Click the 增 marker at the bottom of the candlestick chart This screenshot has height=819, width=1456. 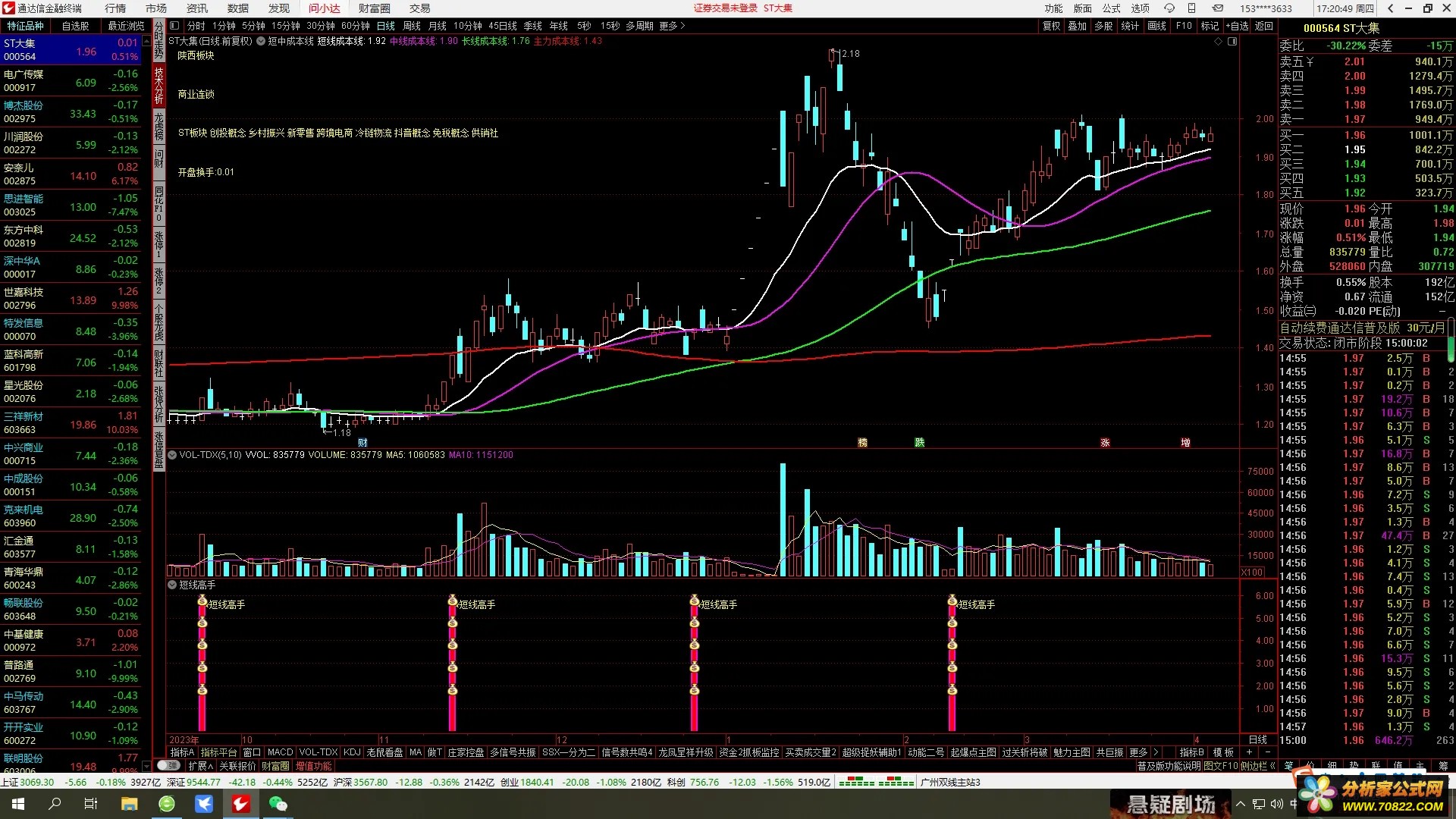tap(1185, 443)
